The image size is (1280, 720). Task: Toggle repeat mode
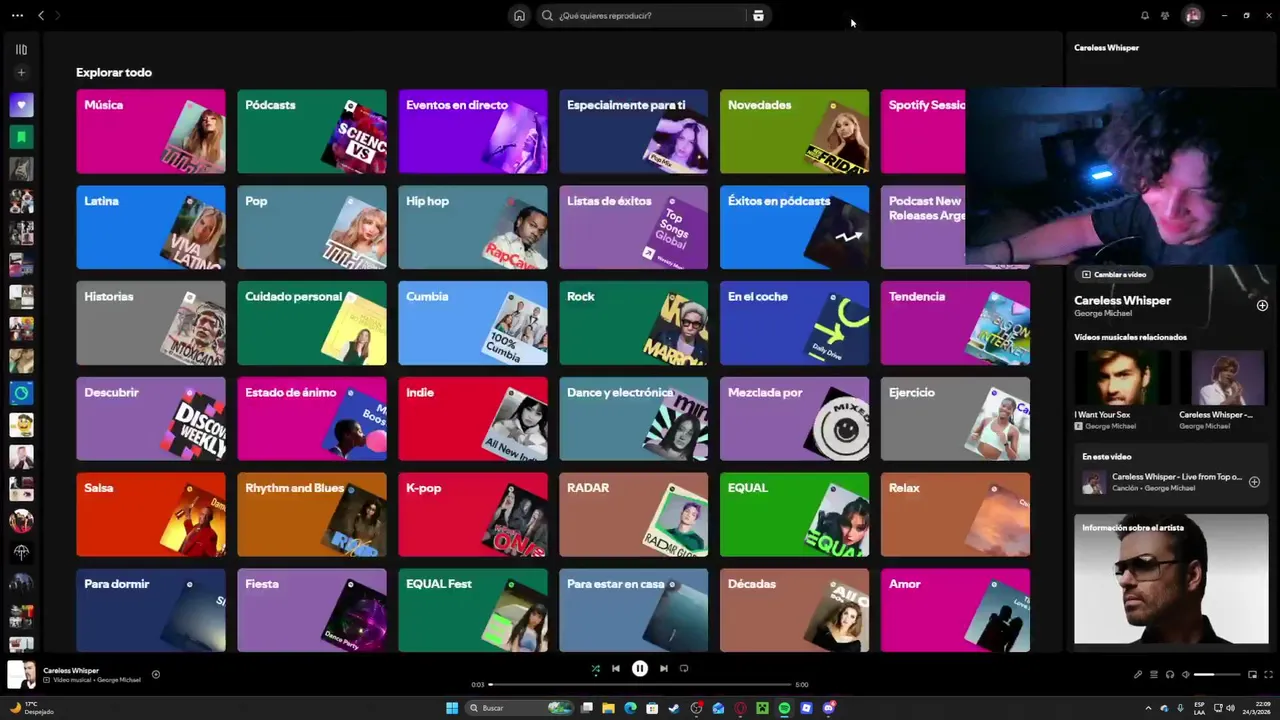click(x=684, y=669)
